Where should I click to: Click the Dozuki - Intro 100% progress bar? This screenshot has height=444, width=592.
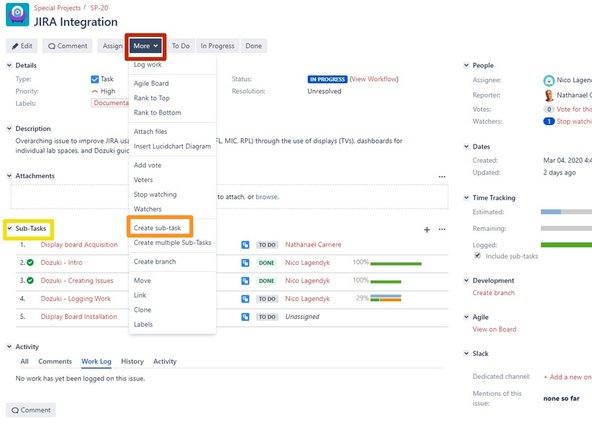point(396,264)
